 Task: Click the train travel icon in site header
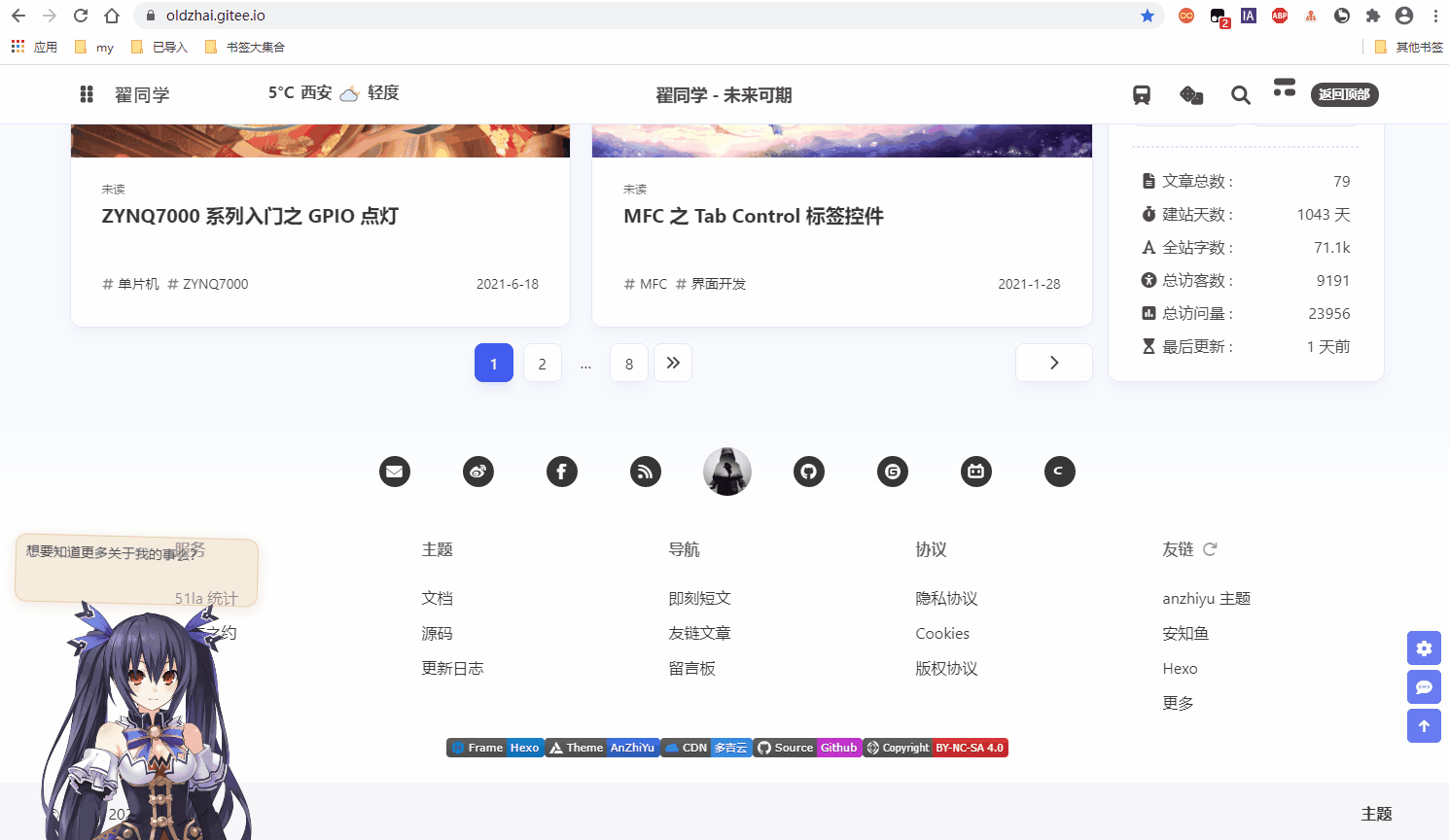coord(1142,94)
